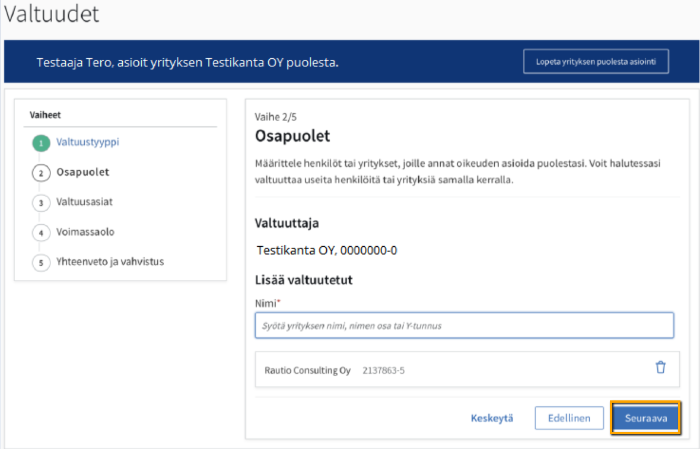Image resolution: width=700 pixels, height=449 pixels.
Task: Click the Nimi field label
Action: [x=266, y=302]
